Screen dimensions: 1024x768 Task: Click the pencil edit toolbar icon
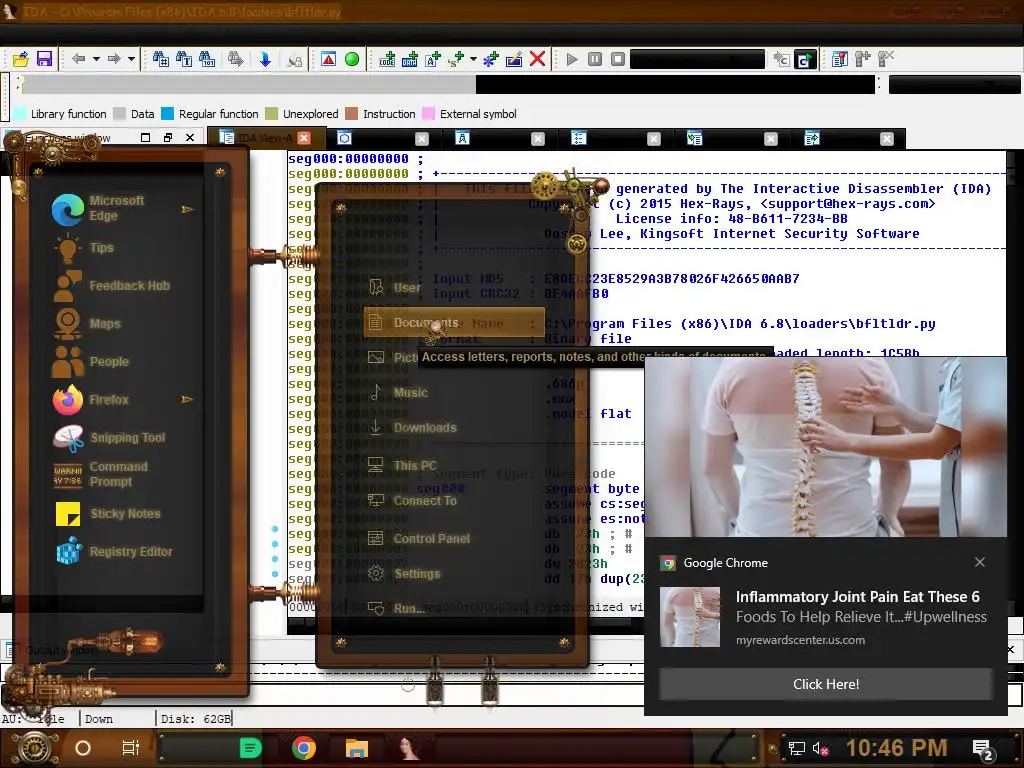coord(514,59)
